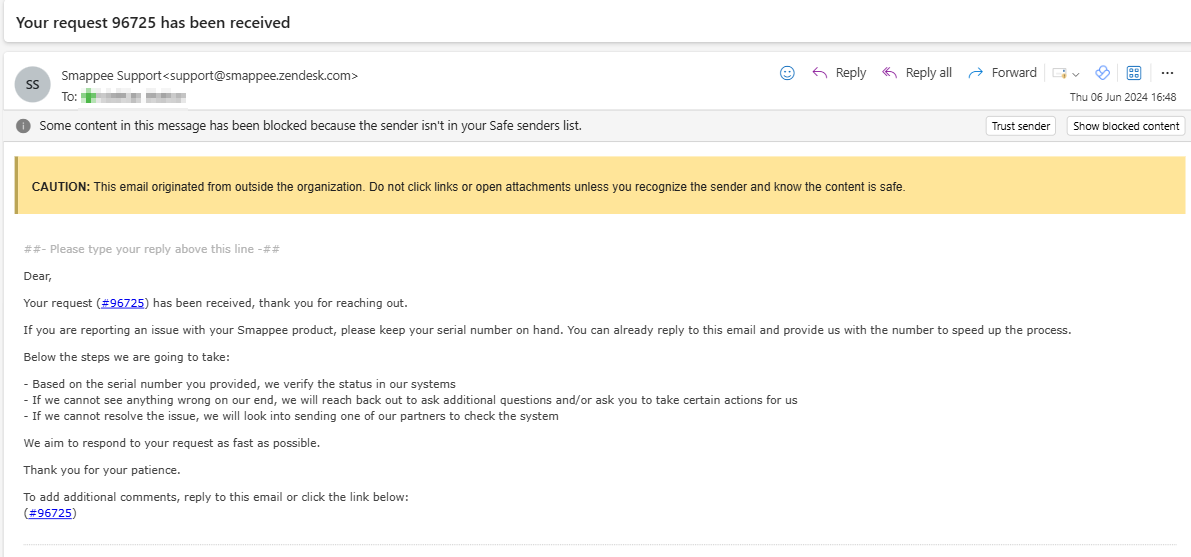Click 'To add additional comments' line
This screenshot has width=1191, height=557.
[x=216, y=497]
